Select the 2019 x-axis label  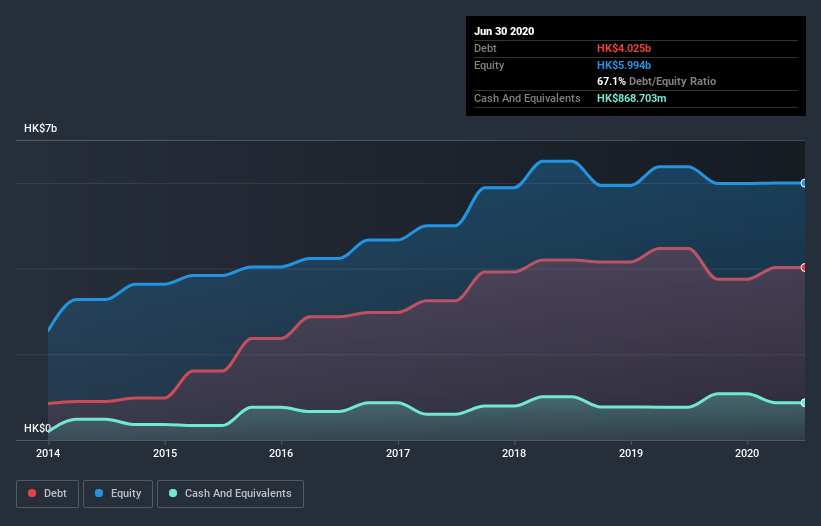[631, 453]
